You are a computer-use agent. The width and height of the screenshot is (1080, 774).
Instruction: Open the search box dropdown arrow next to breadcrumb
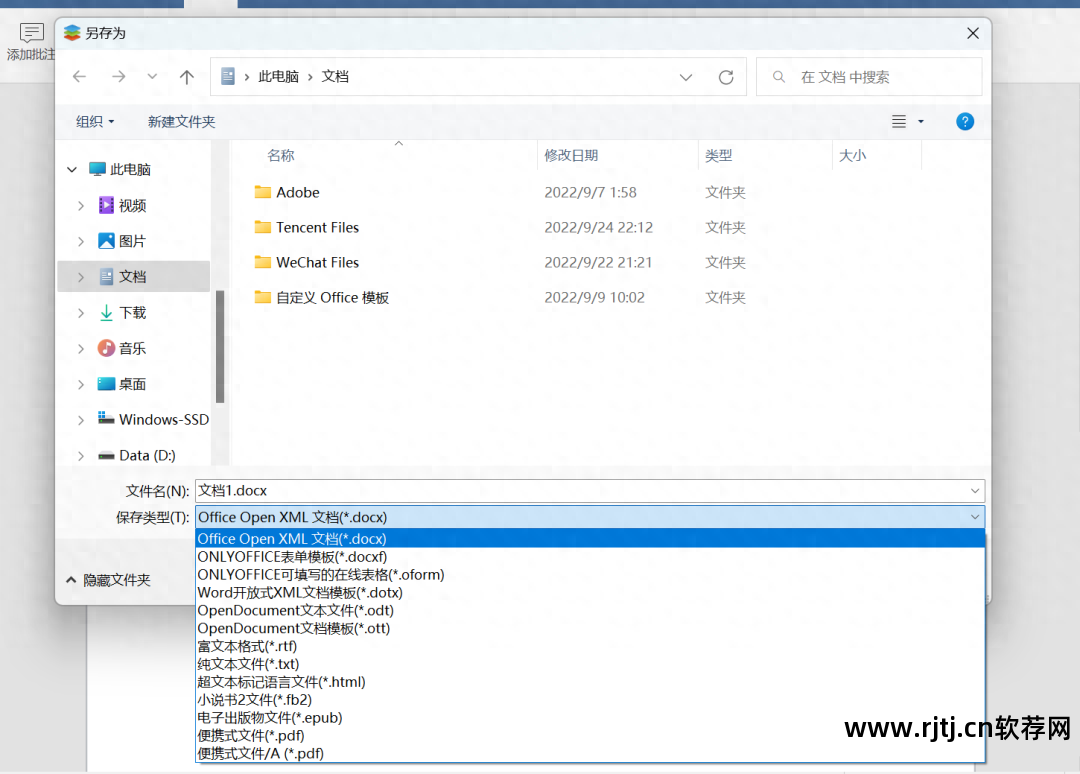click(x=686, y=76)
